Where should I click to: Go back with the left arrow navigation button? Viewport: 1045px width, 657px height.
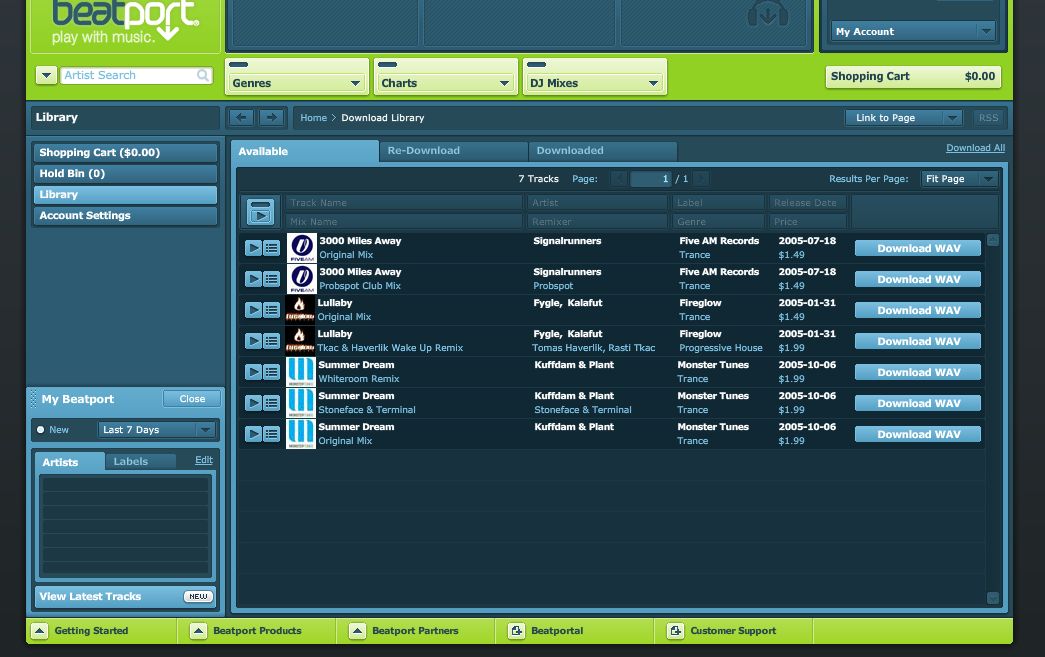241,118
